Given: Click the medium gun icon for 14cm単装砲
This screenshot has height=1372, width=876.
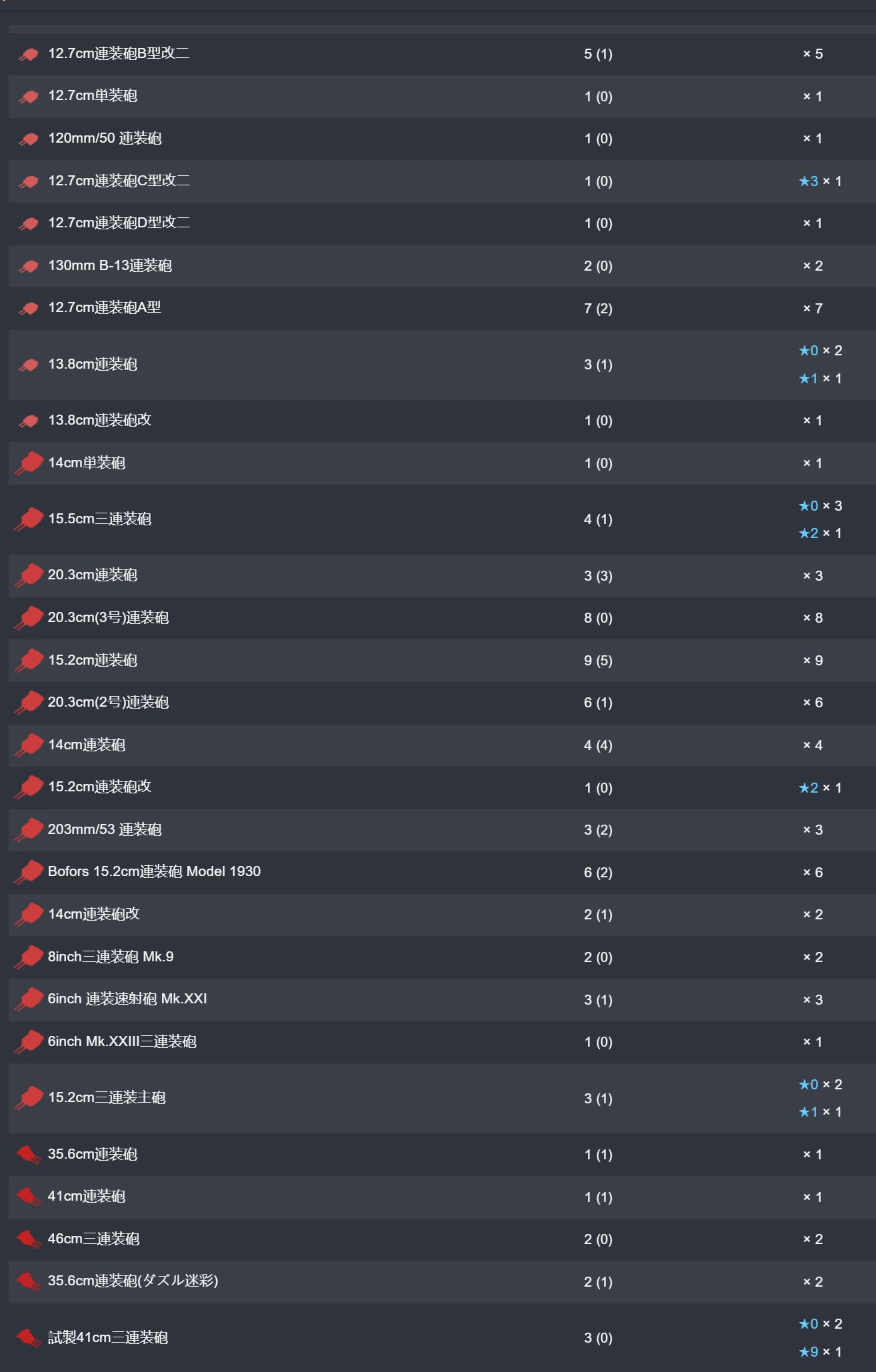Looking at the screenshot, I should point(29,463).
